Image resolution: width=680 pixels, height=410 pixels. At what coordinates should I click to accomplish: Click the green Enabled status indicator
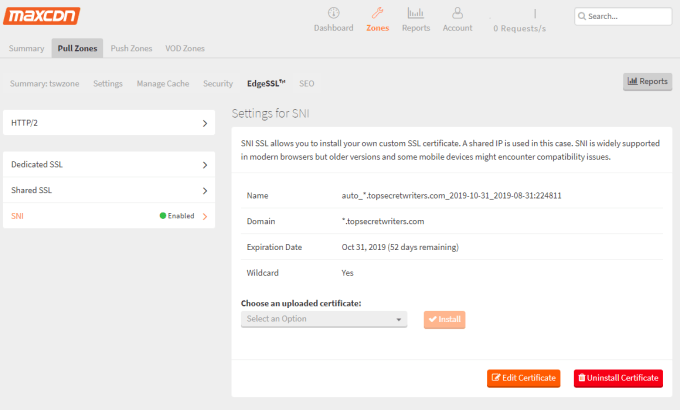click(163, 216)
